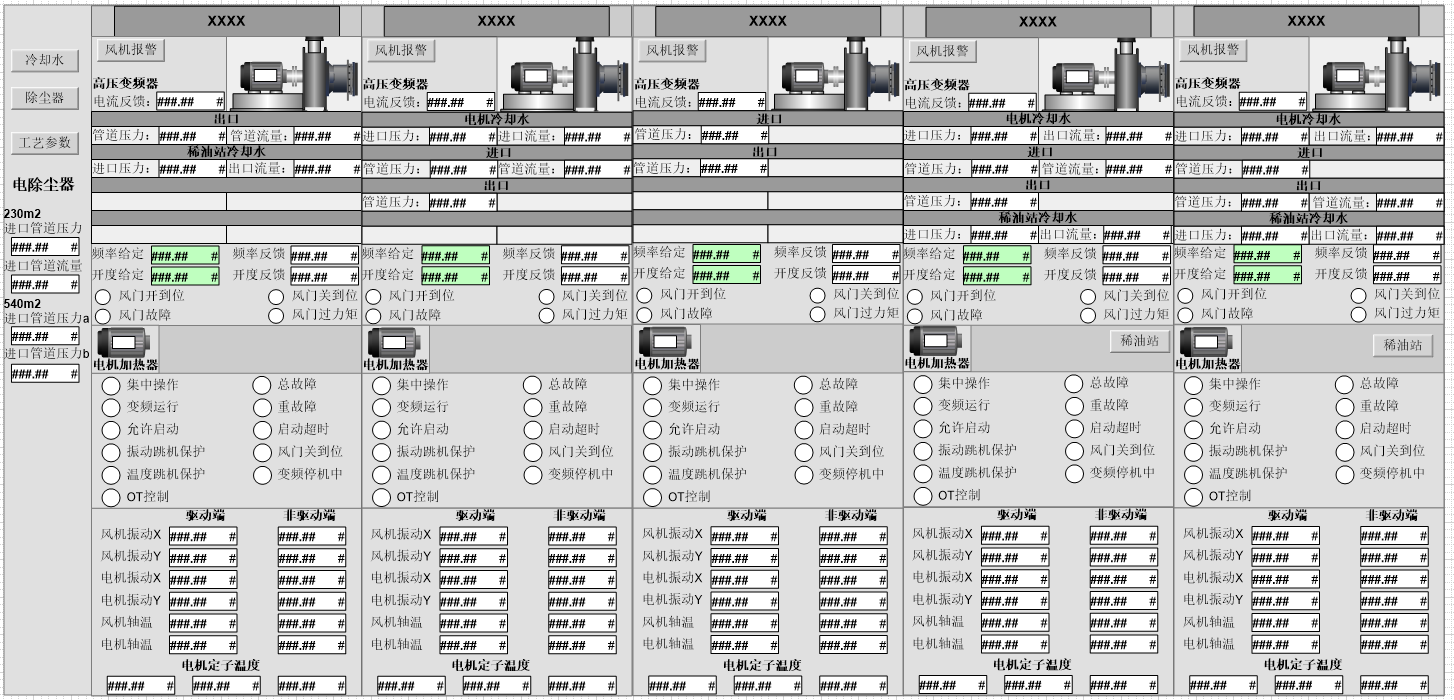Screen dimensions: 1454x700
Task: Toggle the 总故障 indicator in the fifth panel
Action: 1344,385
